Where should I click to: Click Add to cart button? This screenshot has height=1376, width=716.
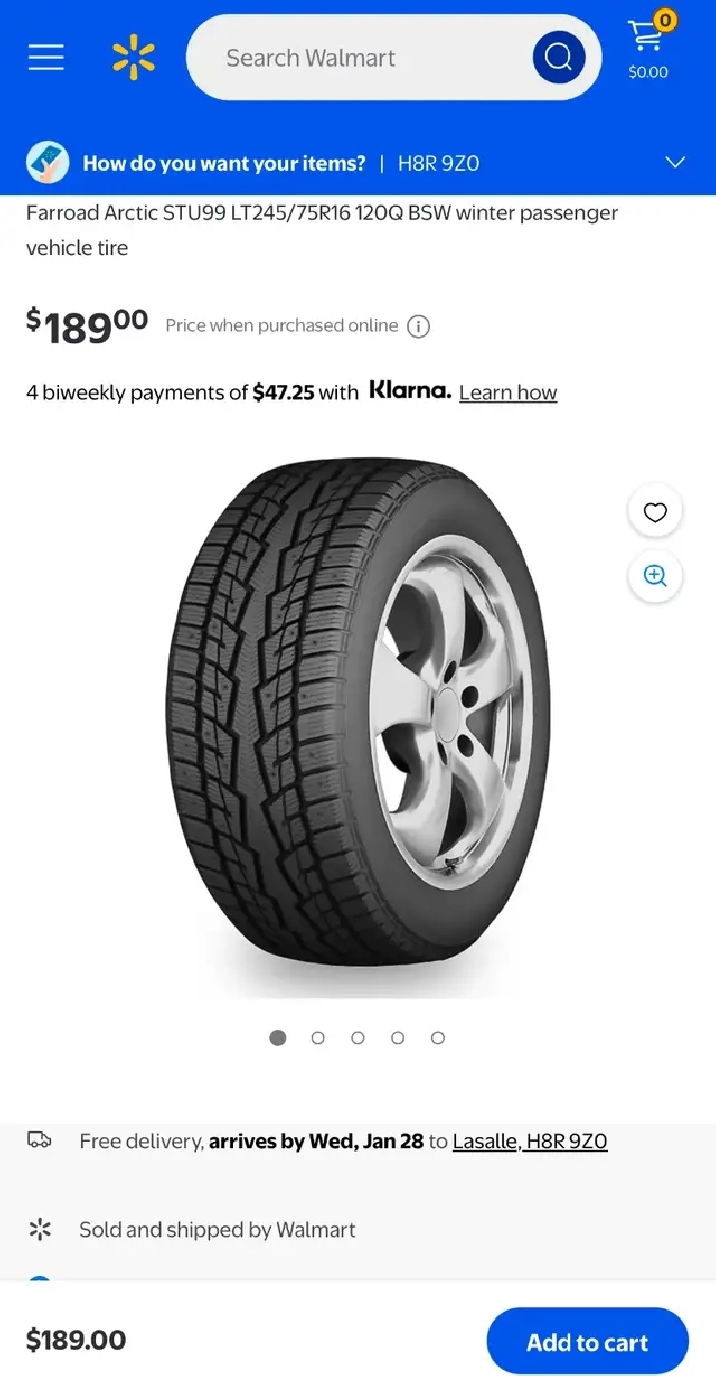point(587,1341)
